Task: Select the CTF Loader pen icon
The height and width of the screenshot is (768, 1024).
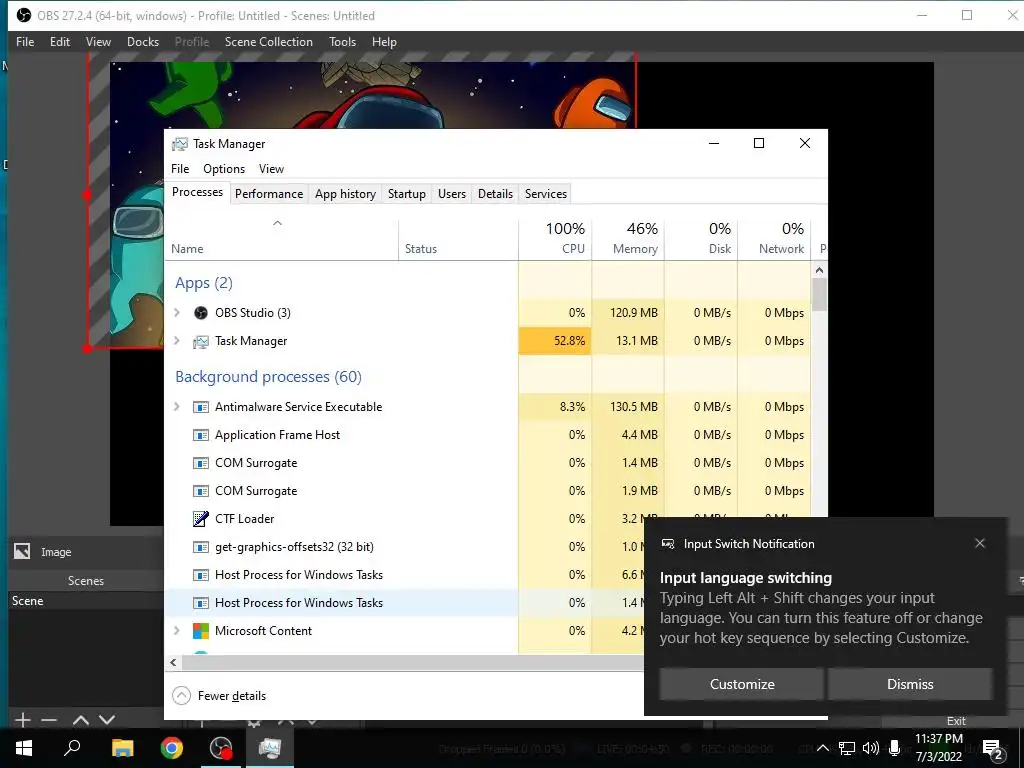Action: [201, 519]
